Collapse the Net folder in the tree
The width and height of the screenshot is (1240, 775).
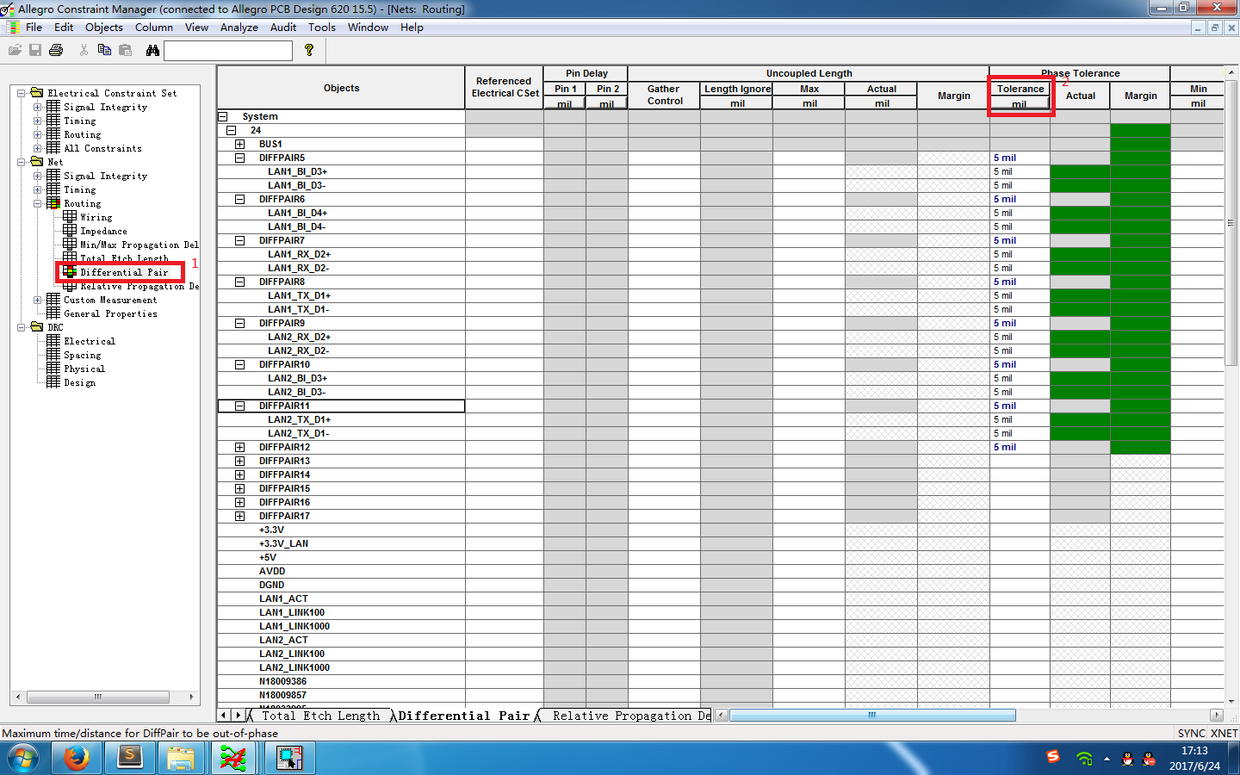pyautogui.click(x=22, y=162)
